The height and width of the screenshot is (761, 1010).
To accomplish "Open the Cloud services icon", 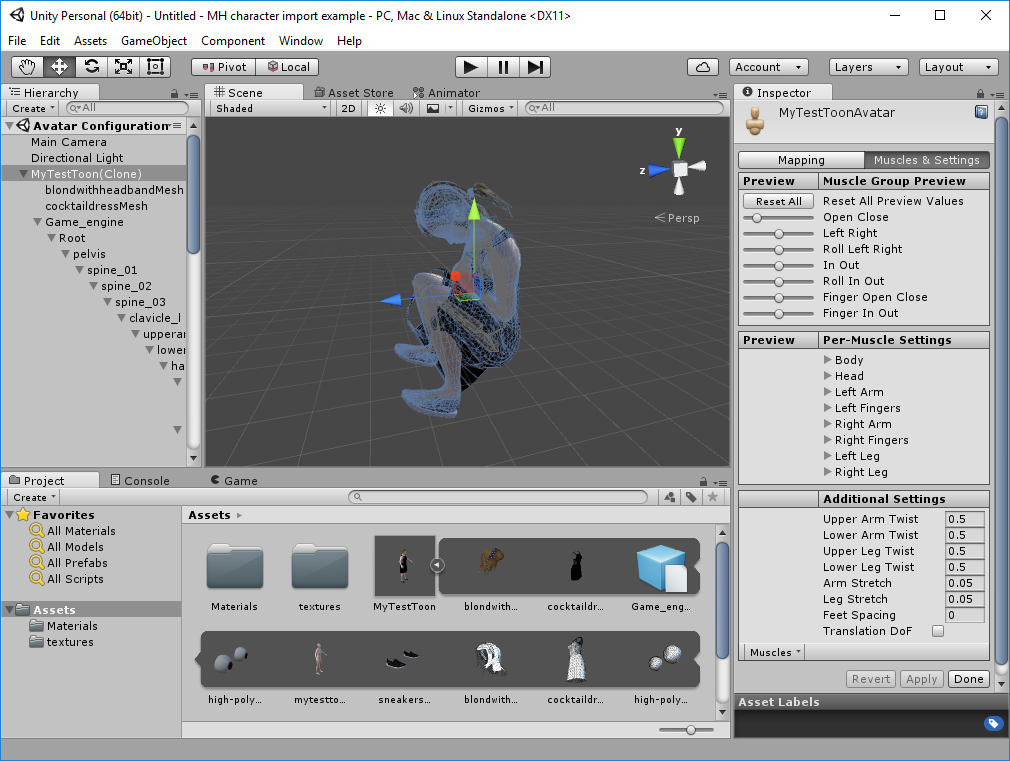I will click(703, 67).
